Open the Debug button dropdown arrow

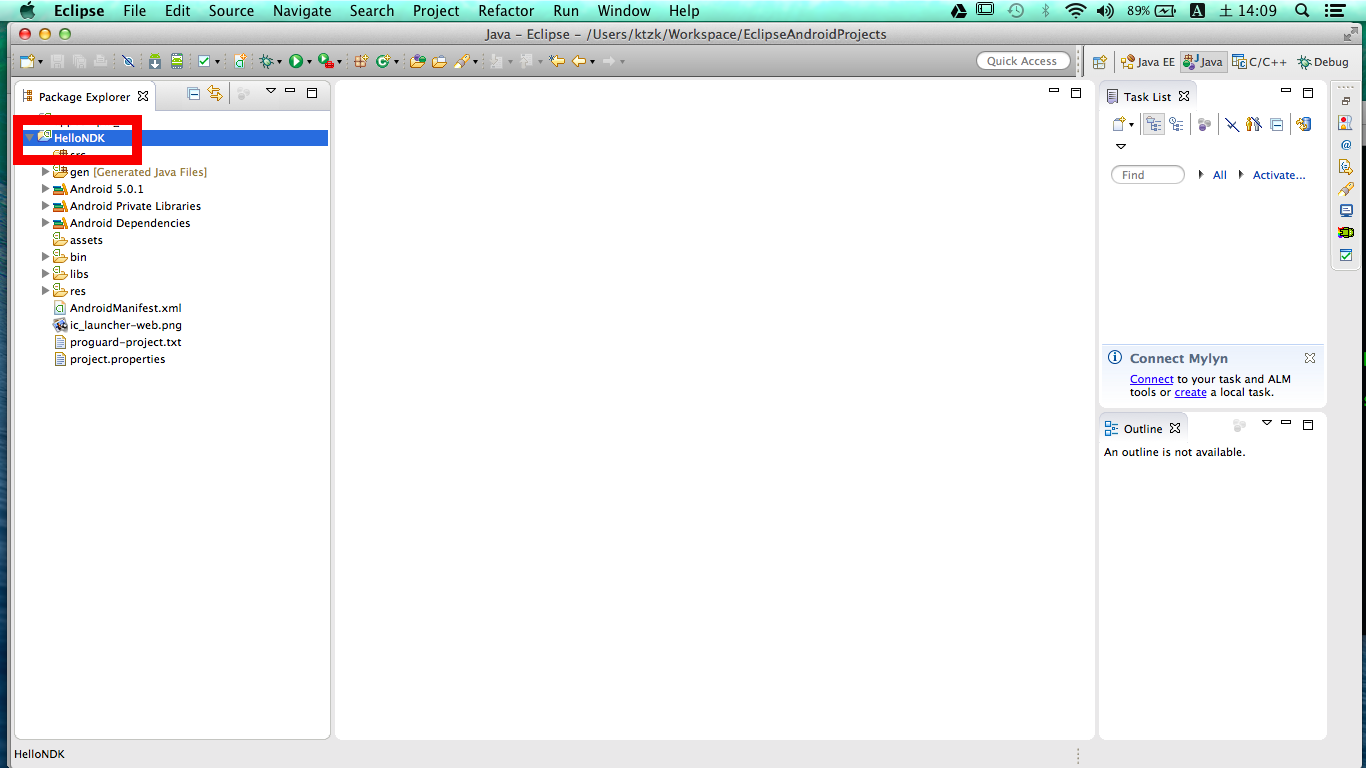pos(279,62)
